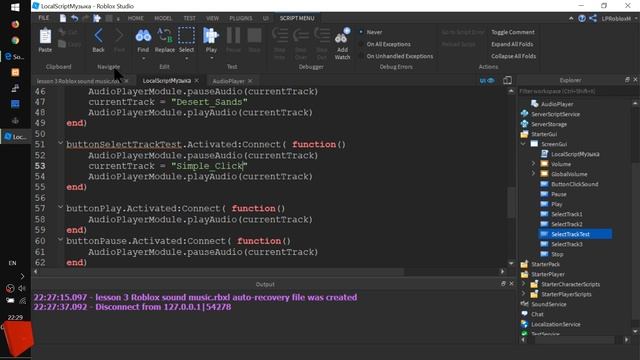This screenshot has height=360, width=640.
Task: Click the EN language indicator
Action: coord(12,263)
